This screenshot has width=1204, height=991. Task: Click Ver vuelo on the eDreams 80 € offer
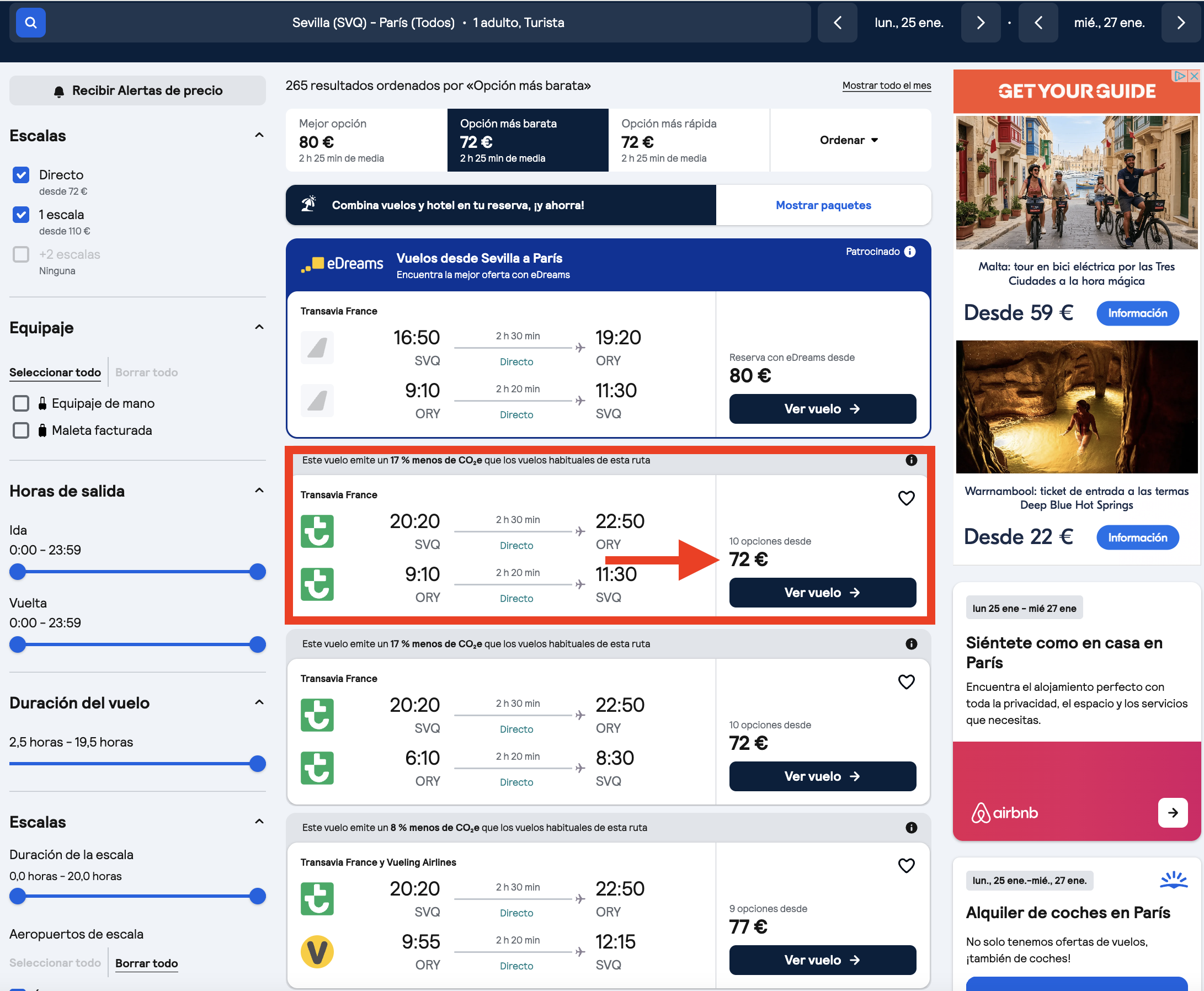pos(823,409)
